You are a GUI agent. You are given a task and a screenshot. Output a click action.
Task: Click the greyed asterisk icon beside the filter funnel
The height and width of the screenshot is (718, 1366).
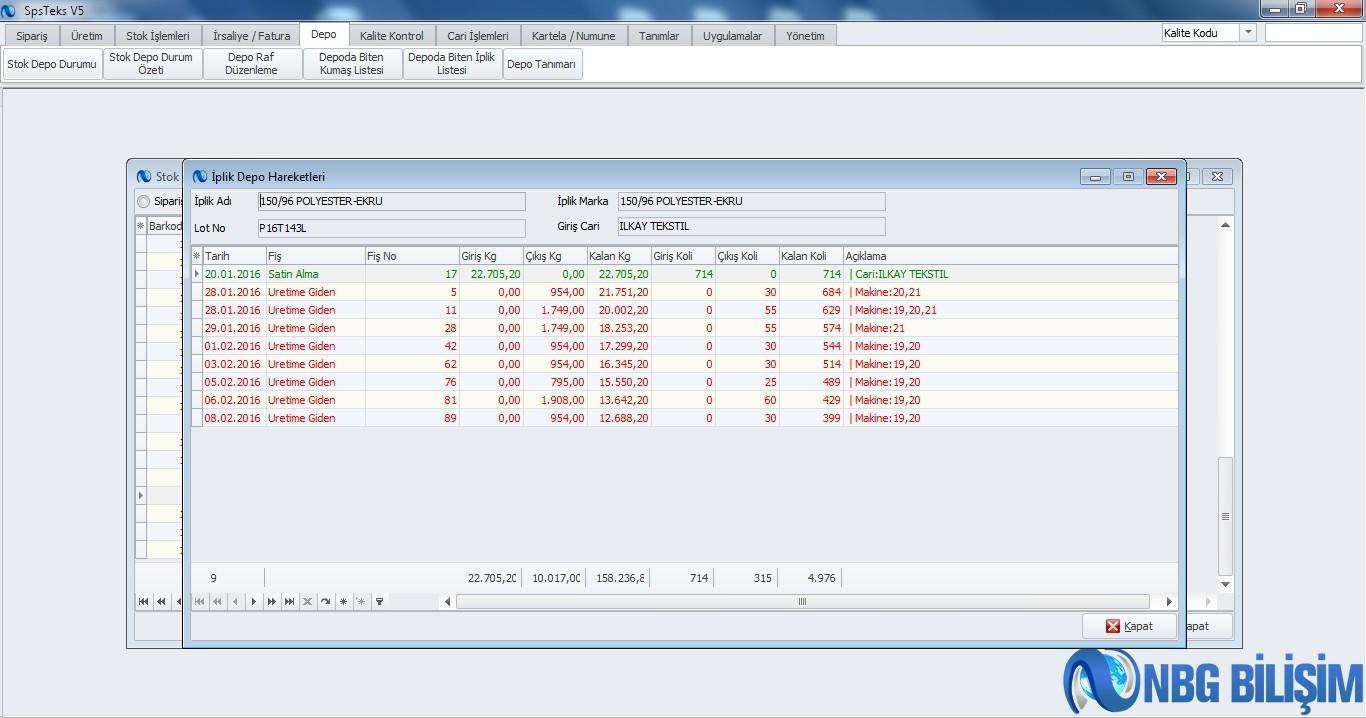point(361,601)
